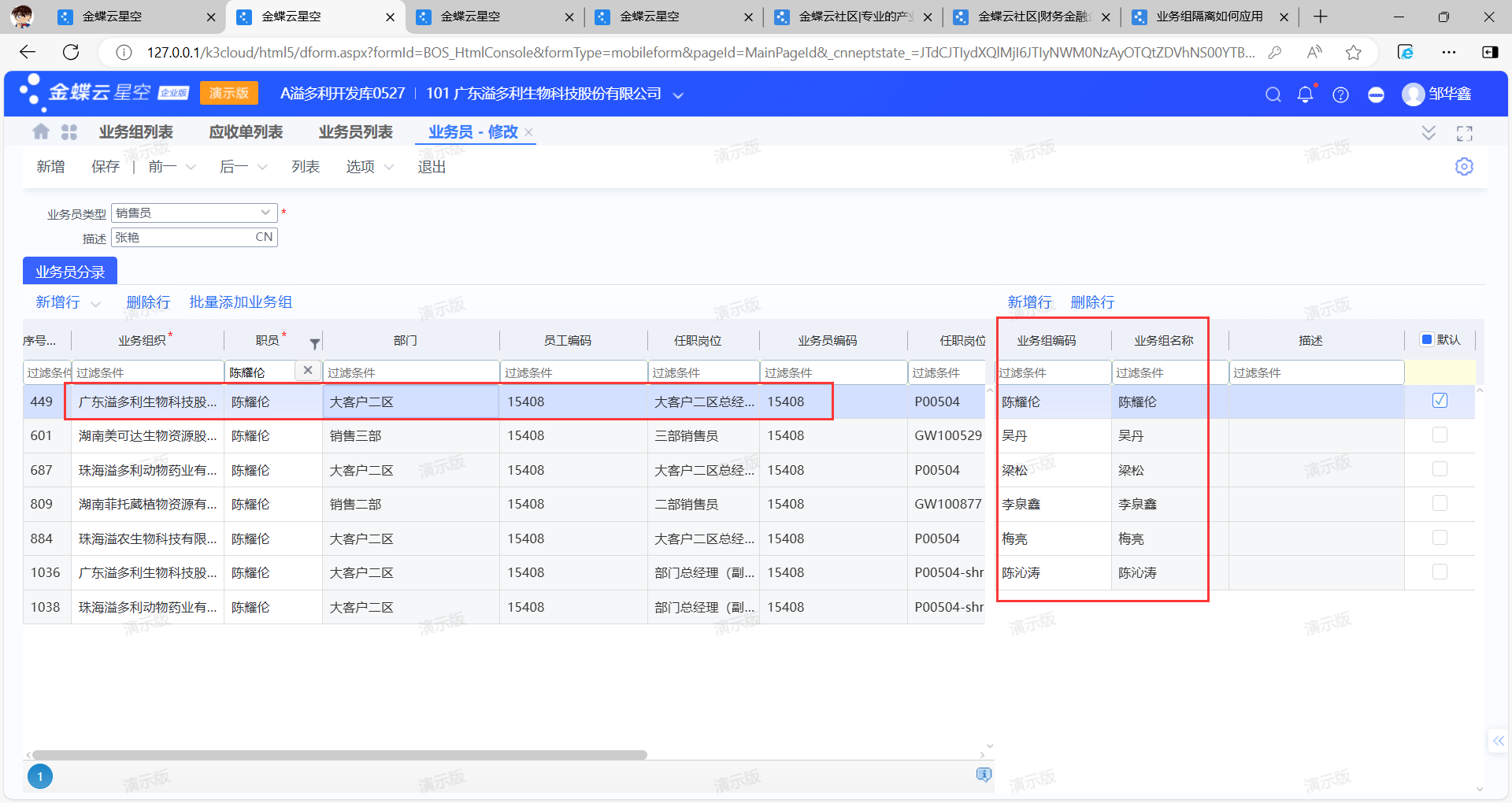This screenshot has height=803, width=1512.
Task: Open the form settings gear icon
Action: pyautogui.click(x=1464, y=167)
